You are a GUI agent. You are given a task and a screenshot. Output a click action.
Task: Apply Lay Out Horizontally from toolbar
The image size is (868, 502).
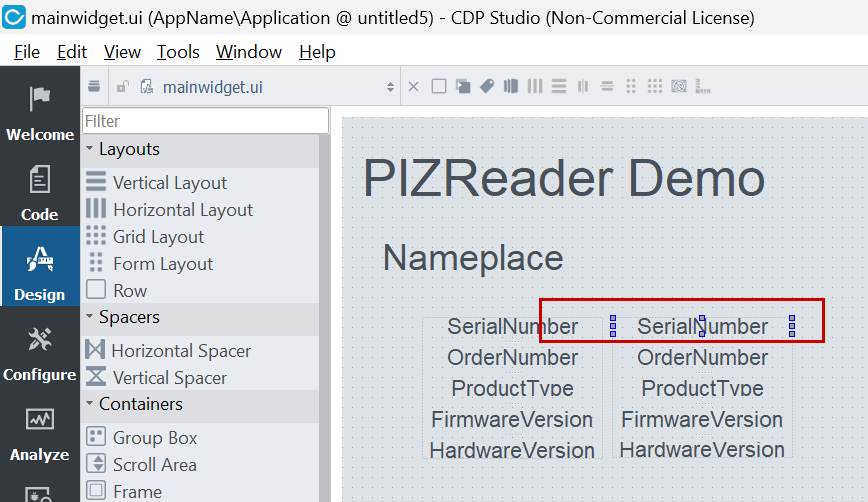pos(535,86)
